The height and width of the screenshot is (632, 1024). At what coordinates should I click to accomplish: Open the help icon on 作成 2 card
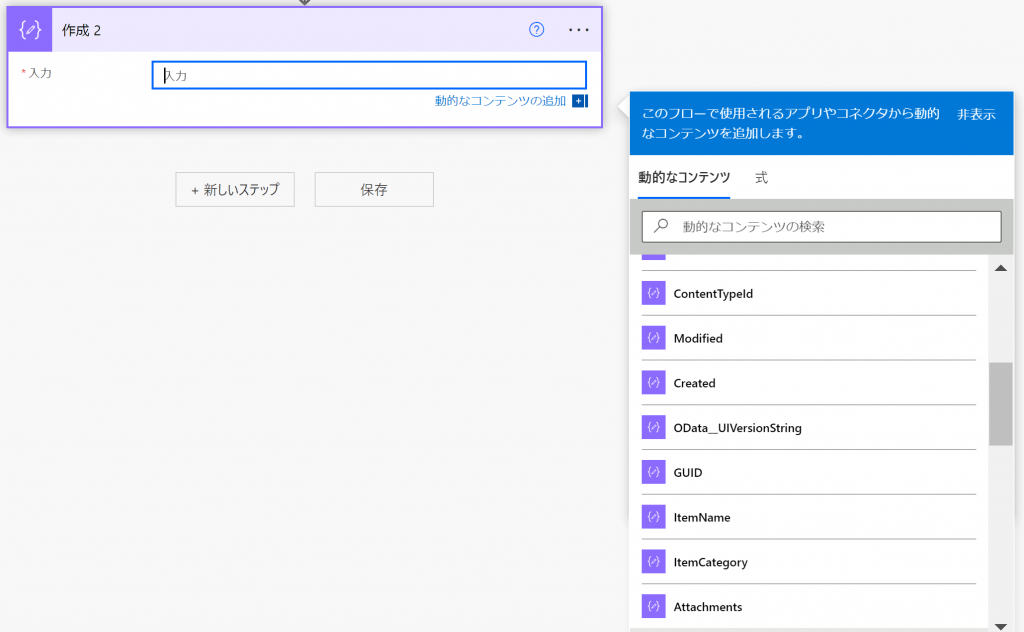click(x=536, y=29)
